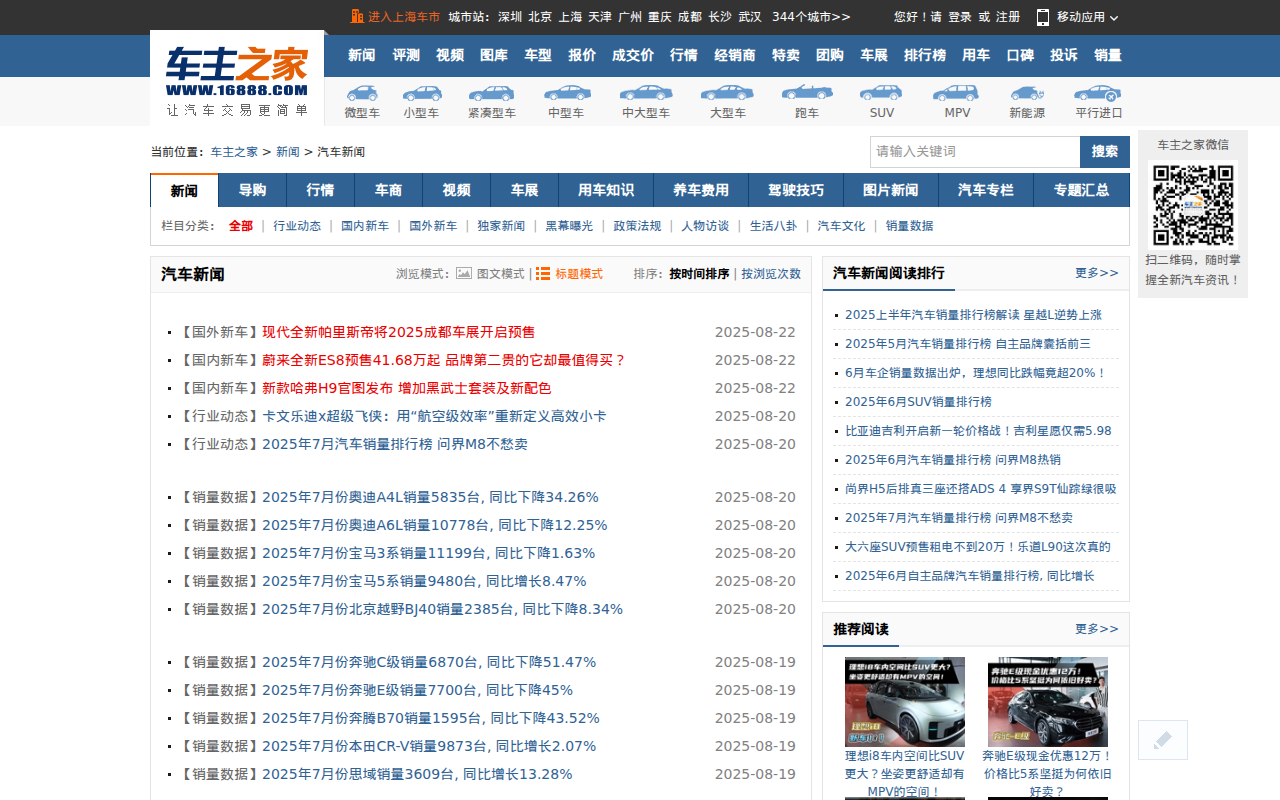Screen dimensions: 1280x800
Task: Open the 理想i8 recommended thumbnail
Action: coord(904,702)
